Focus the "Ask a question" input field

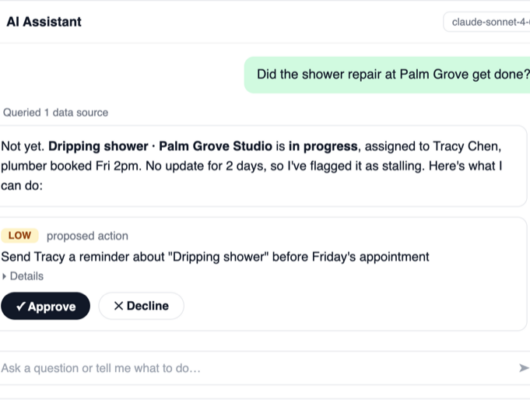(257, 368)
